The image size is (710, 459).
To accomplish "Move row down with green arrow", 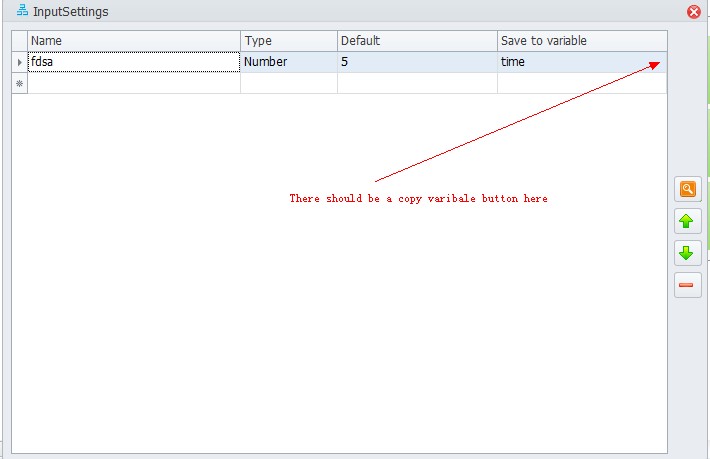I will click(x=687, y=253).
